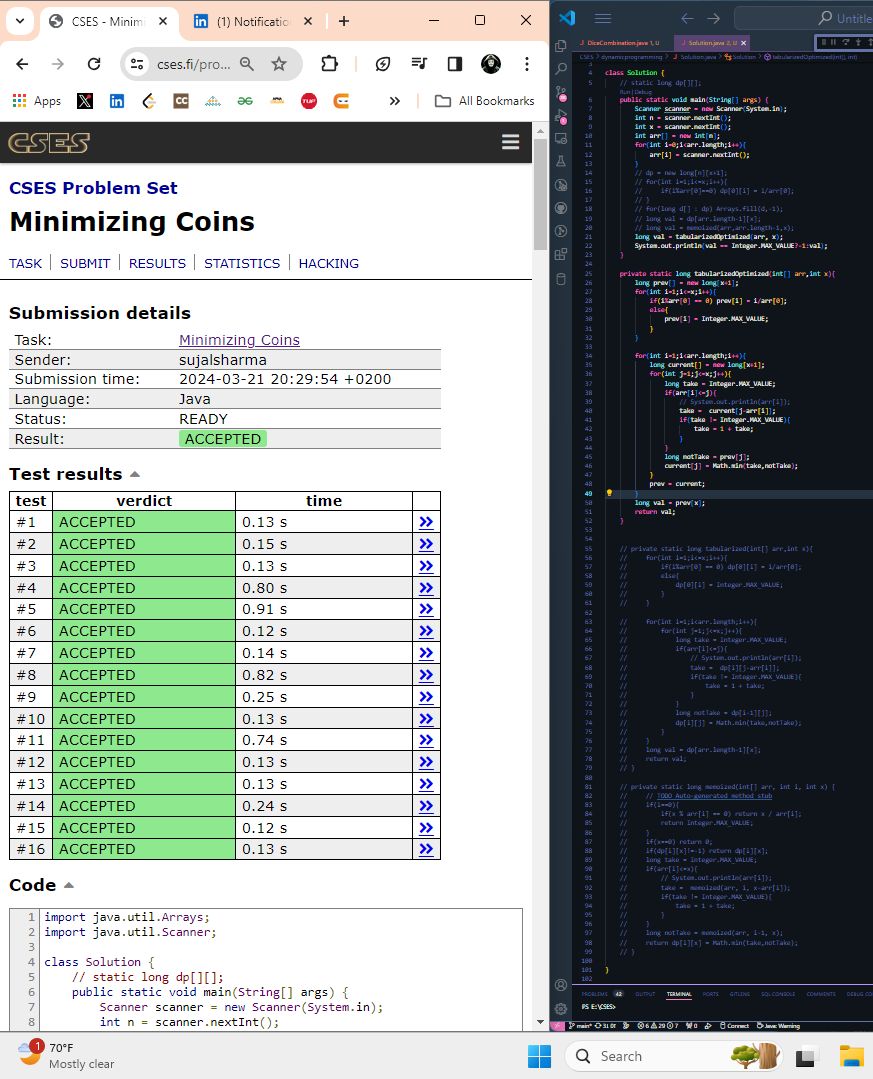Image resolution: width=873 pixels, height=1079 pixels.
Task: Open the Search view in VS Code
Action: [561, 69]
